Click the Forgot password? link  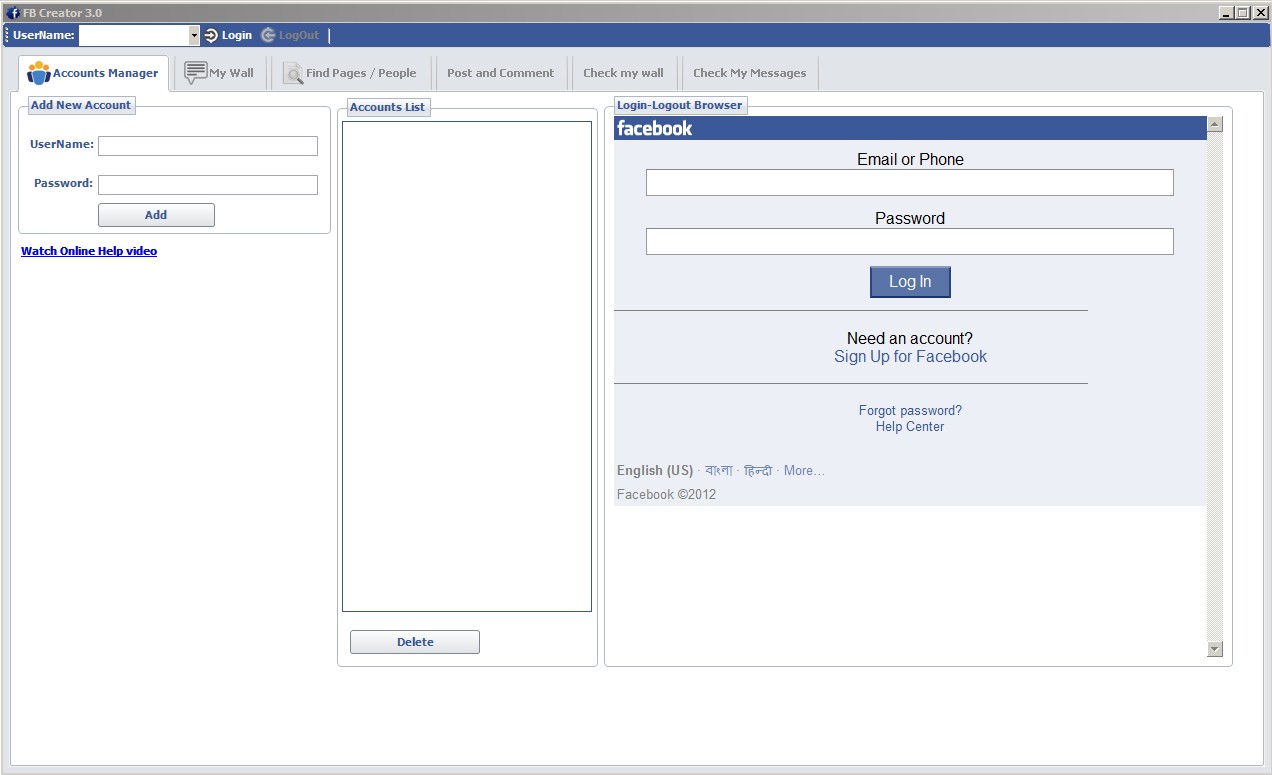point(910,411)
